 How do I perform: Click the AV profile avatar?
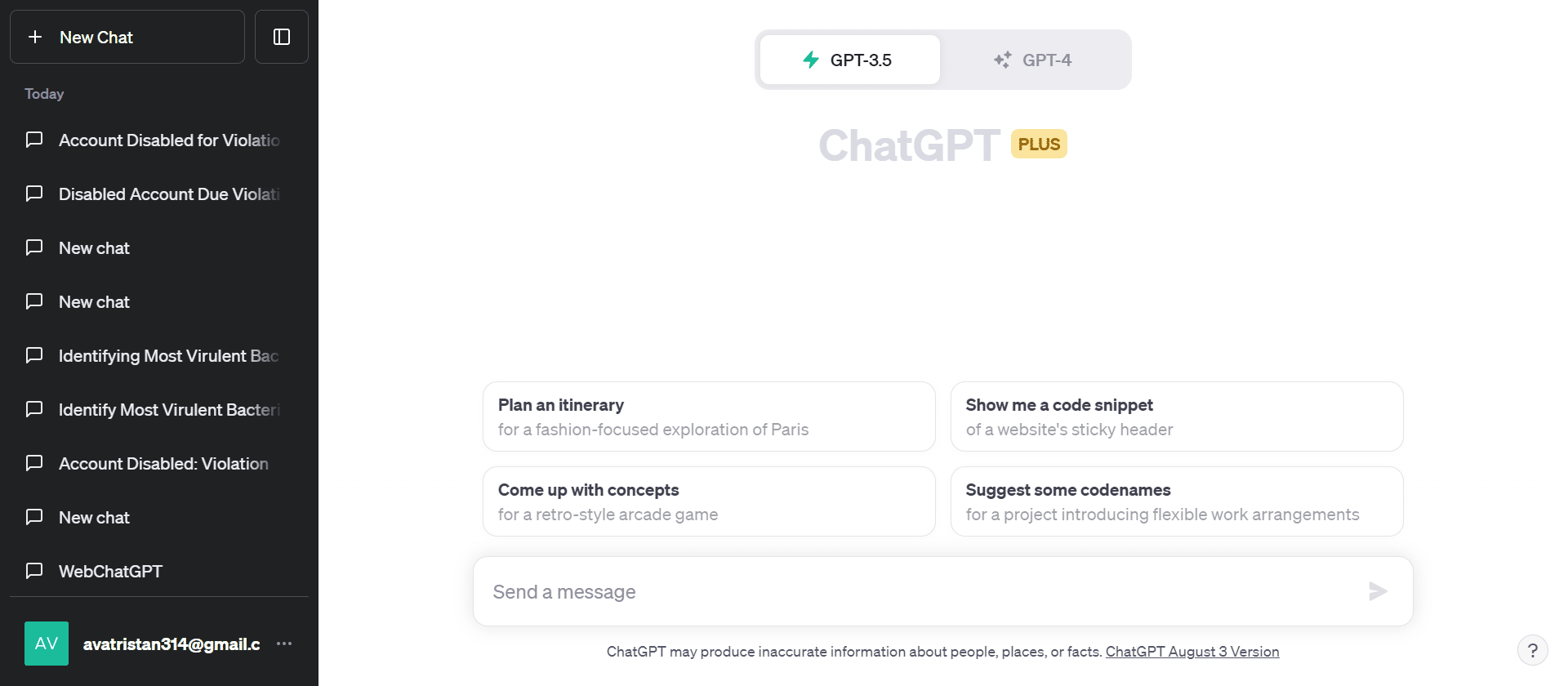tap(47, 644)
